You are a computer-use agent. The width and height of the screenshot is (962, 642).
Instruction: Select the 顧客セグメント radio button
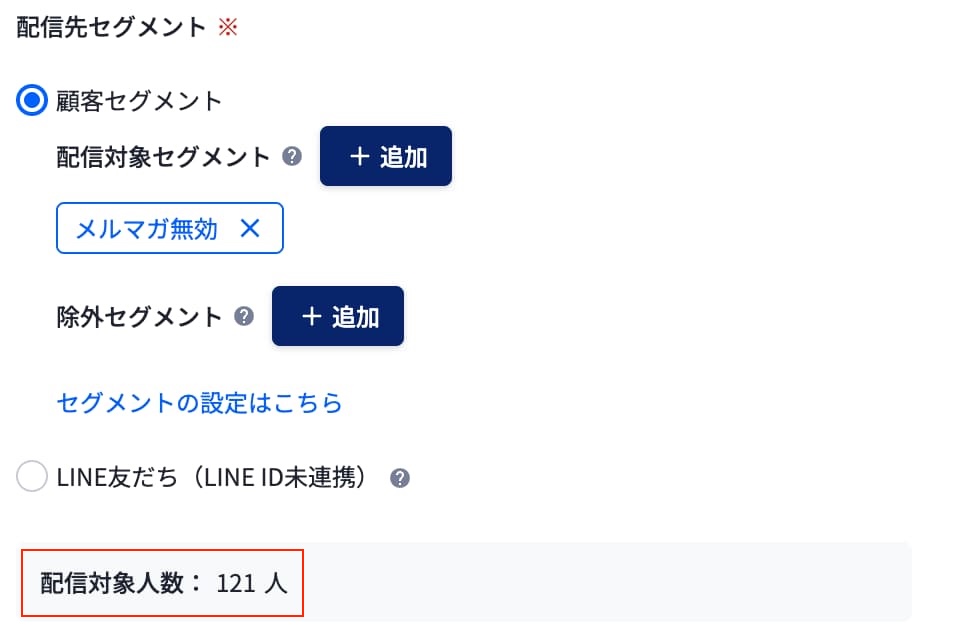tap(32, 100)
